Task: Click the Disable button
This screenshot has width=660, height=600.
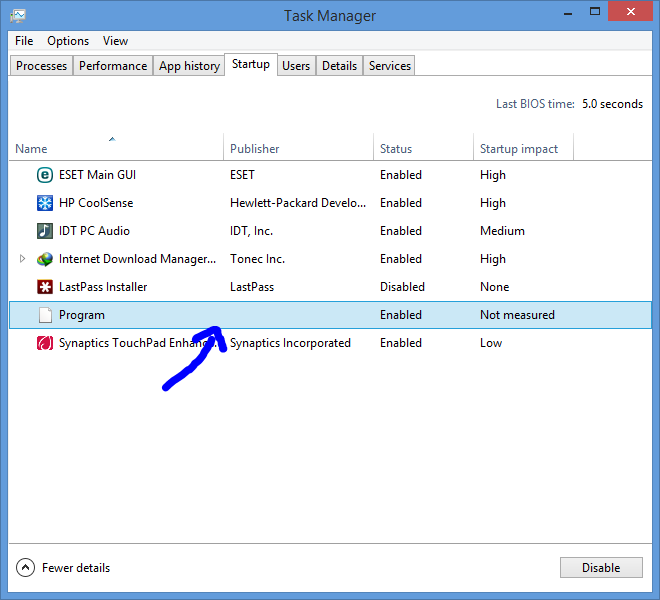Action: click(x=601, y=568)
